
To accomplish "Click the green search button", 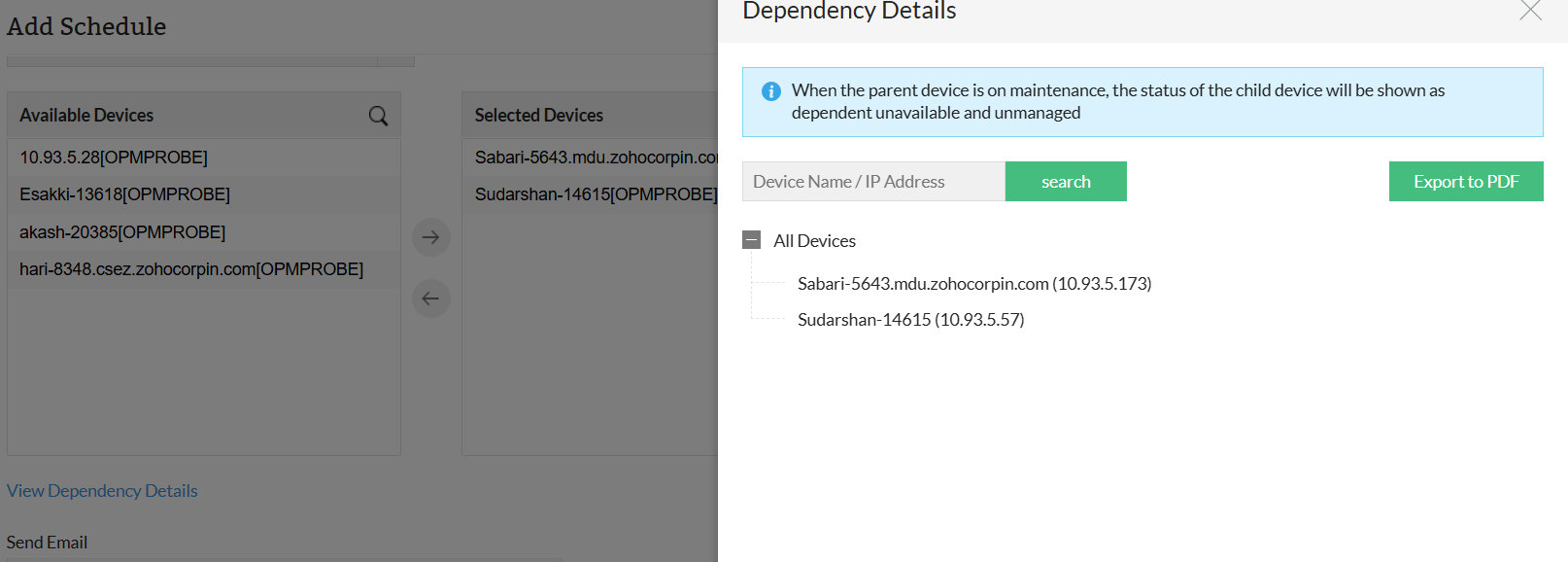I will tap(1066, 182).
